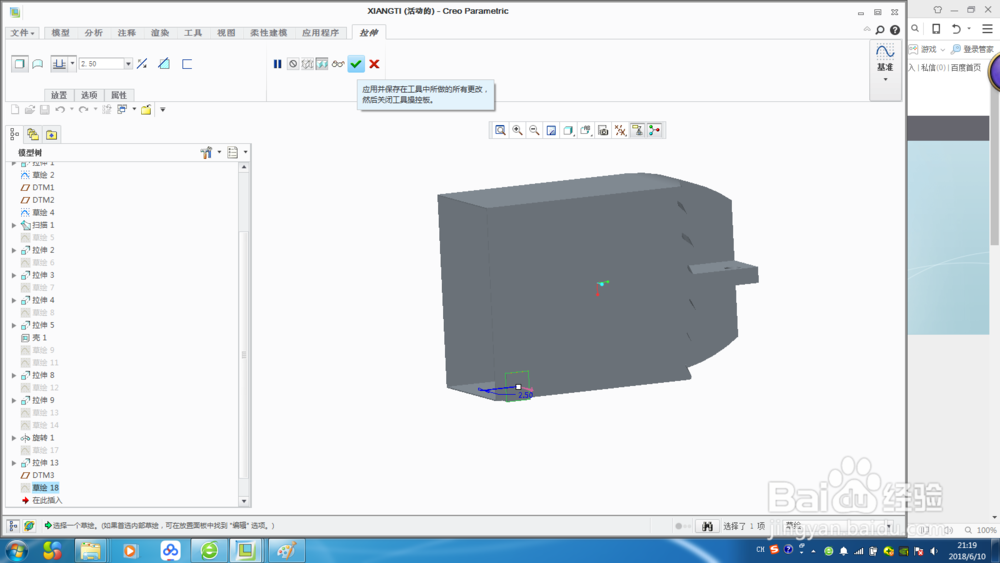Screen dimensions: 1000x563
Task: Switch to the 柔性建模 ribbon tab
Action: [268, 33]
